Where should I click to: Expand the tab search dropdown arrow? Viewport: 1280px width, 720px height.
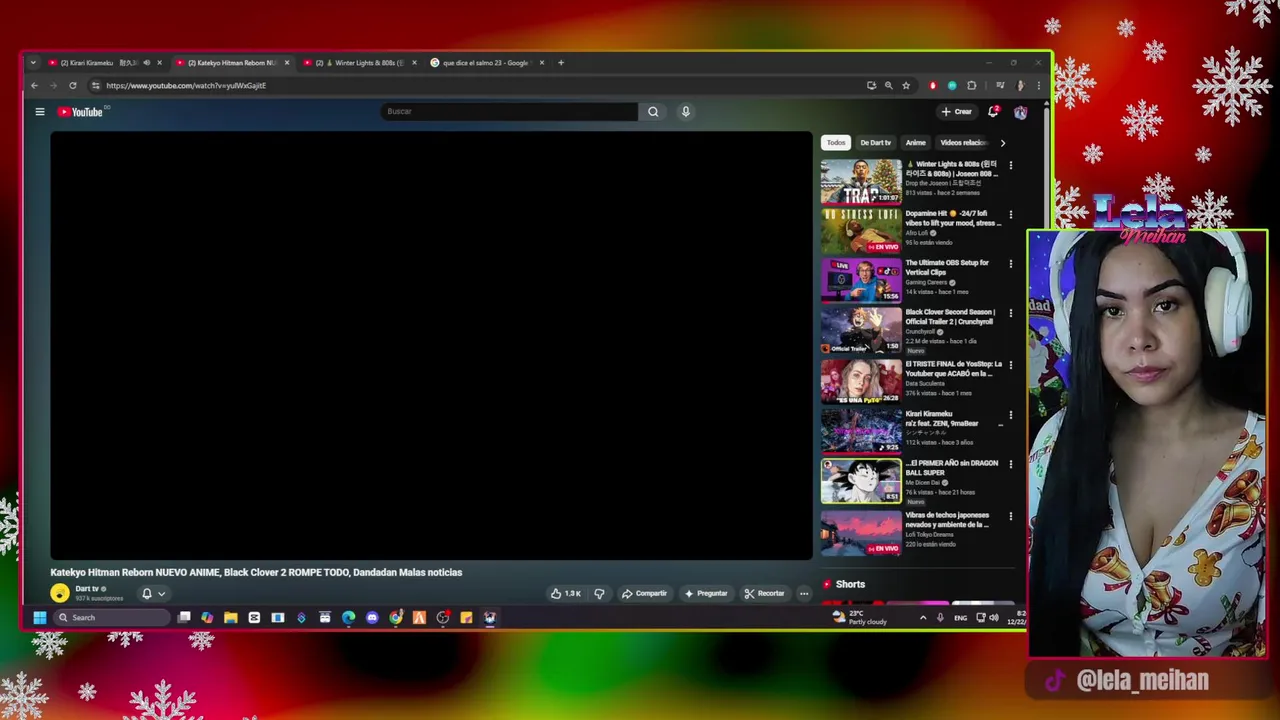click(32, 63)
